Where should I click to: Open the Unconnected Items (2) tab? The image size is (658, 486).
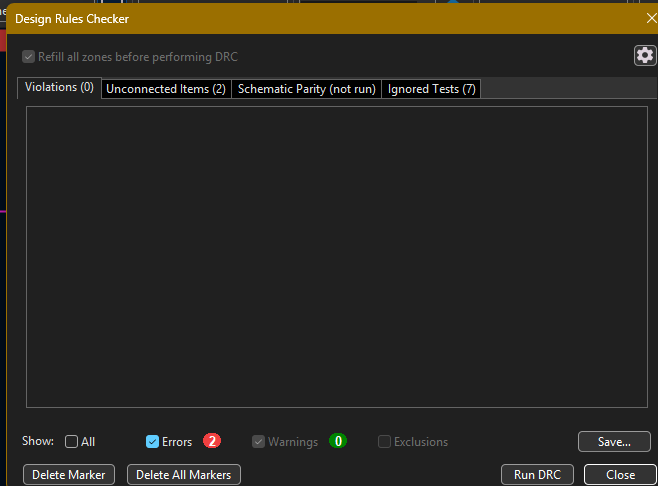click(x=166, y=89)
